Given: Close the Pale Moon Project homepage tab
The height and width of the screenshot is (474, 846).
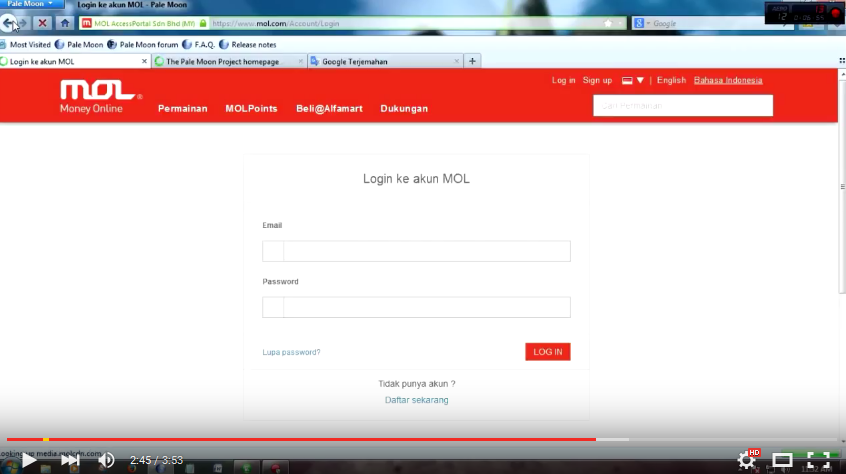Looking at the screenshot, I should click(x=301, y=61).
